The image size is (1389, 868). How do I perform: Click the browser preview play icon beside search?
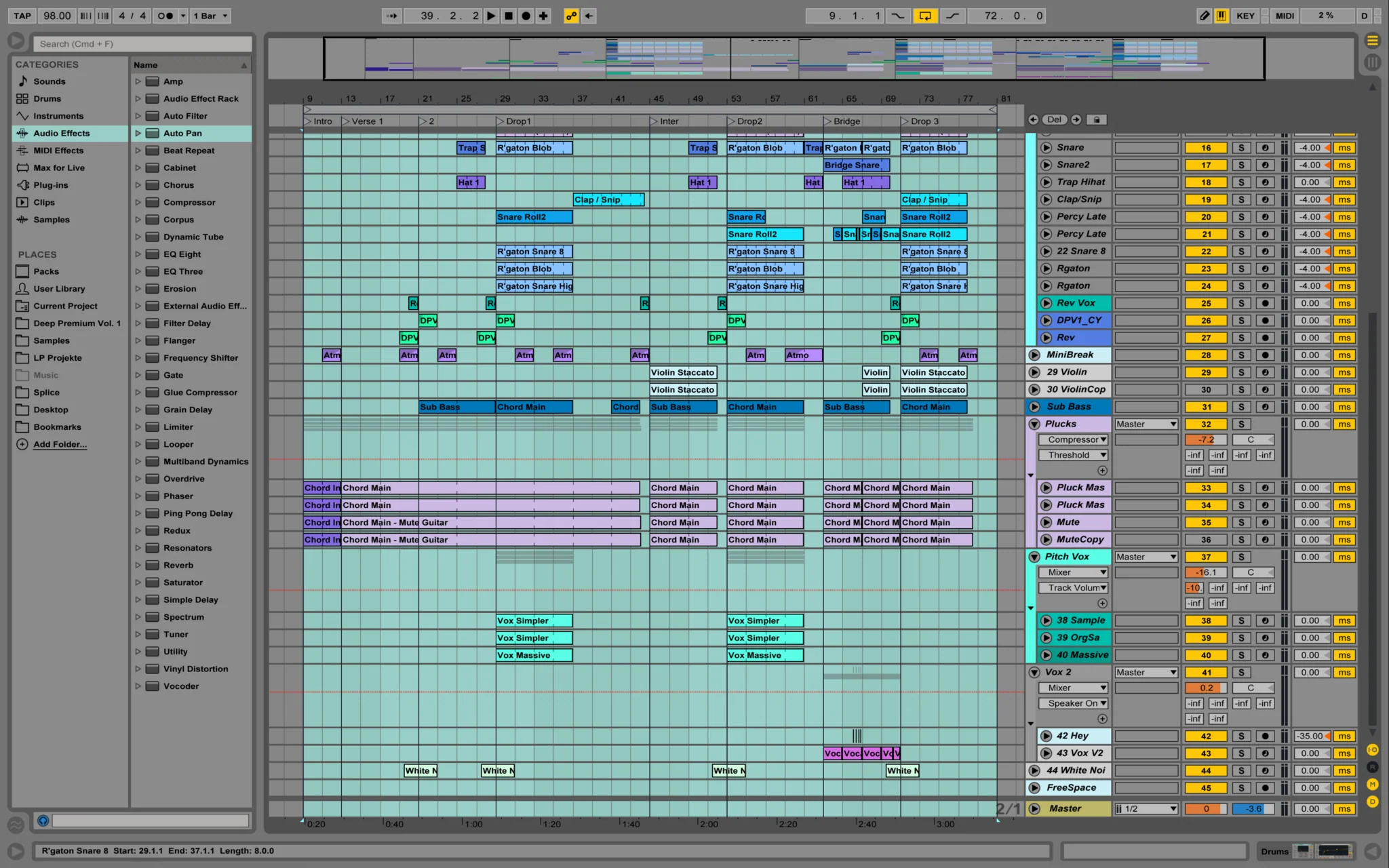click(16, 41)
